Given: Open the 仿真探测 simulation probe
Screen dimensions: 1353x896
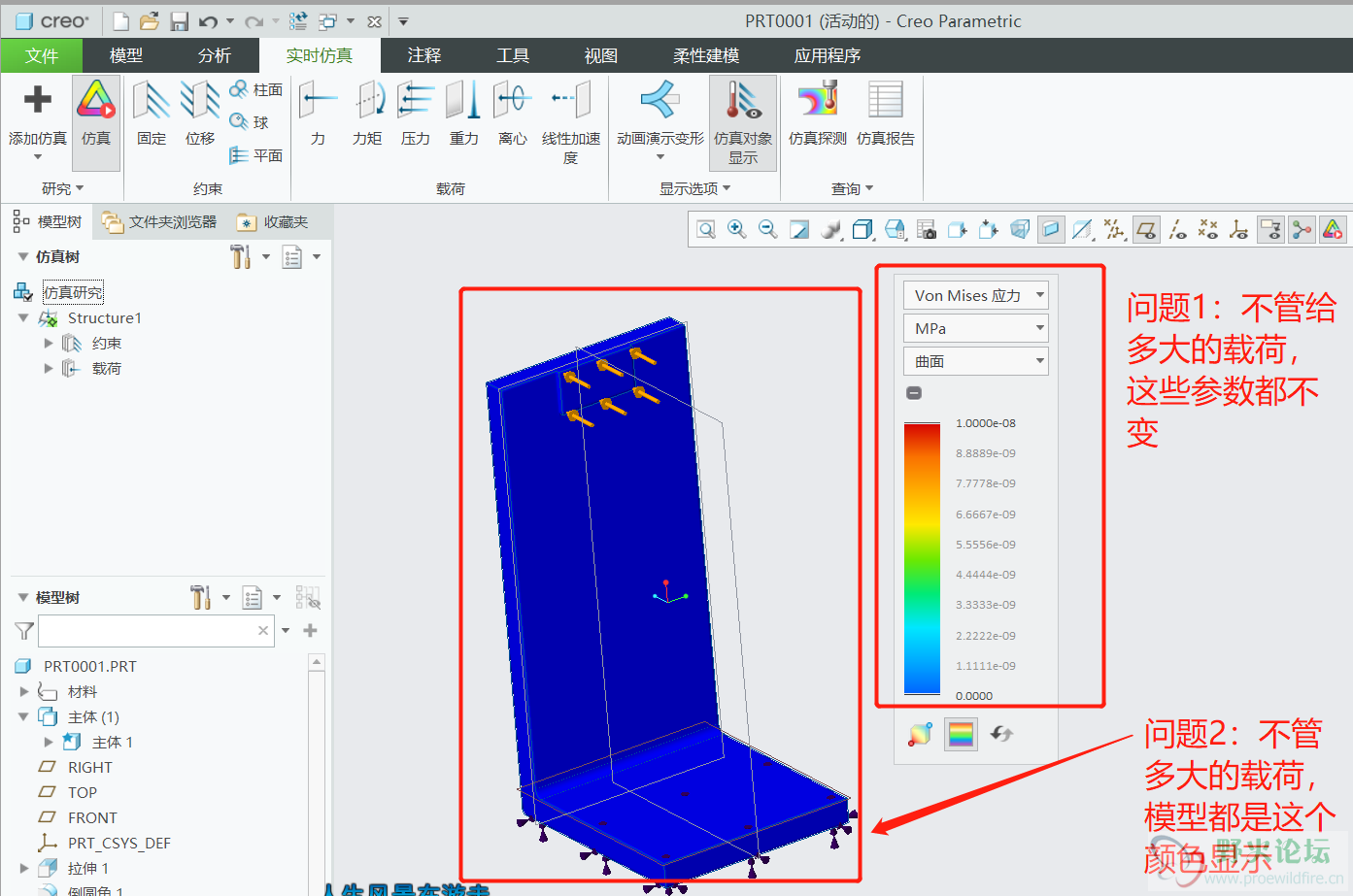Looking at the screenshot, I should [818, 114].
